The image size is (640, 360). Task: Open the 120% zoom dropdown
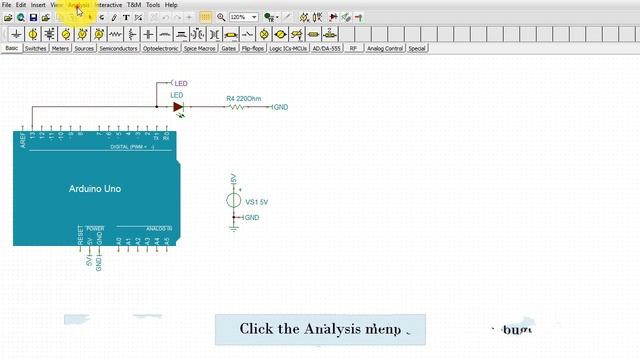(x=254, y=17)
